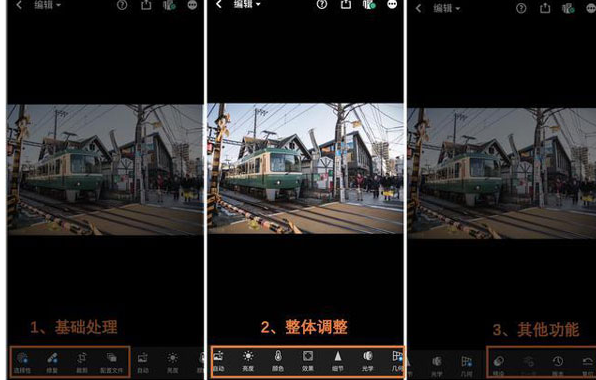
Task: Go back using the right screen's back arrow
Action: click(418, 8)
